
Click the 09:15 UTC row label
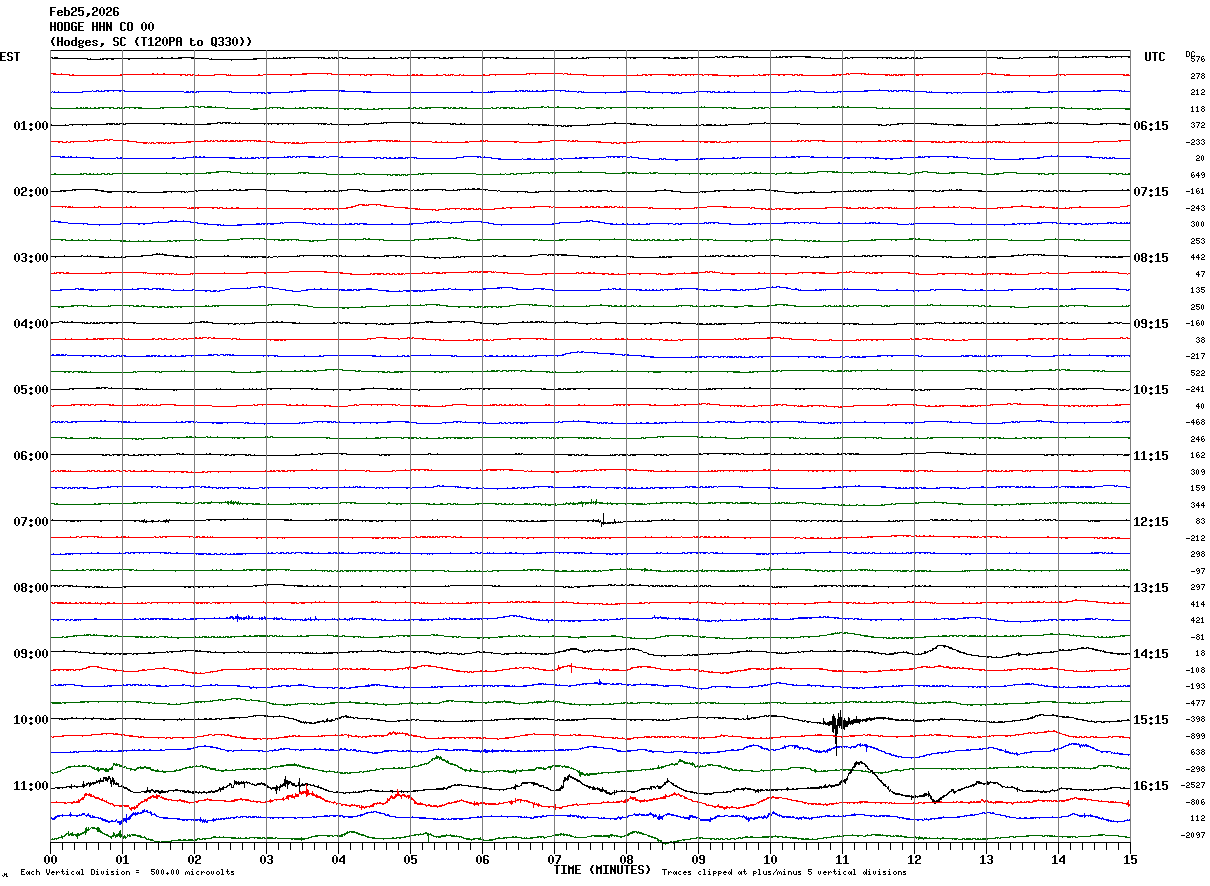click(1150, 324)
